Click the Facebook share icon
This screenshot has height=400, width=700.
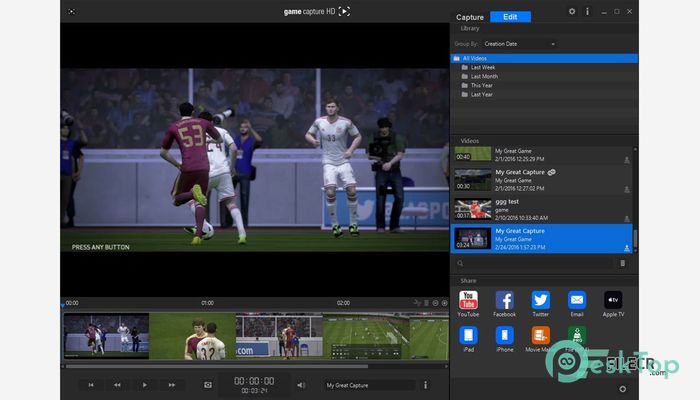[x=504, y=300]
